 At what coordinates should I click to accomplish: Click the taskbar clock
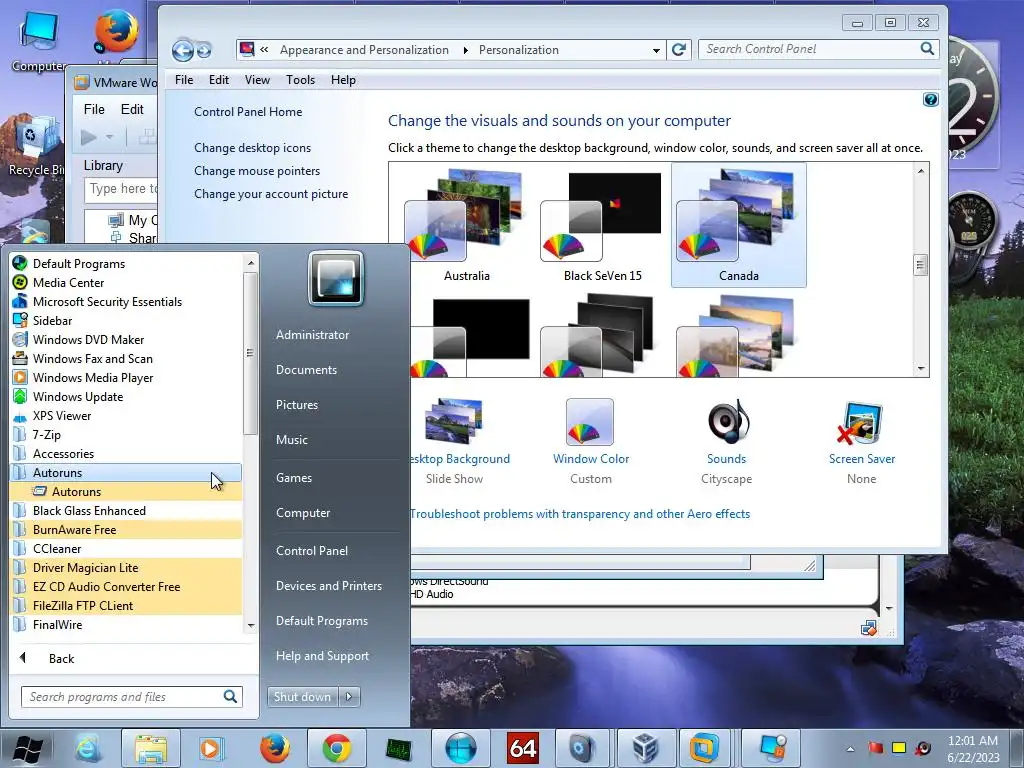pos(973,749)
